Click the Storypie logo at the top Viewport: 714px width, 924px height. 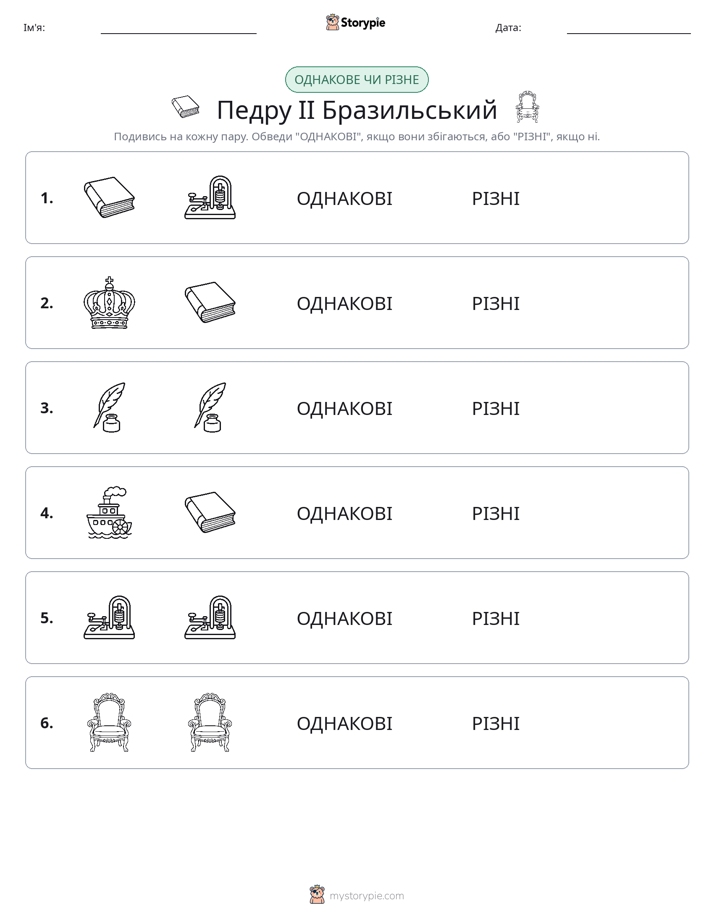[x=356, y=22]
